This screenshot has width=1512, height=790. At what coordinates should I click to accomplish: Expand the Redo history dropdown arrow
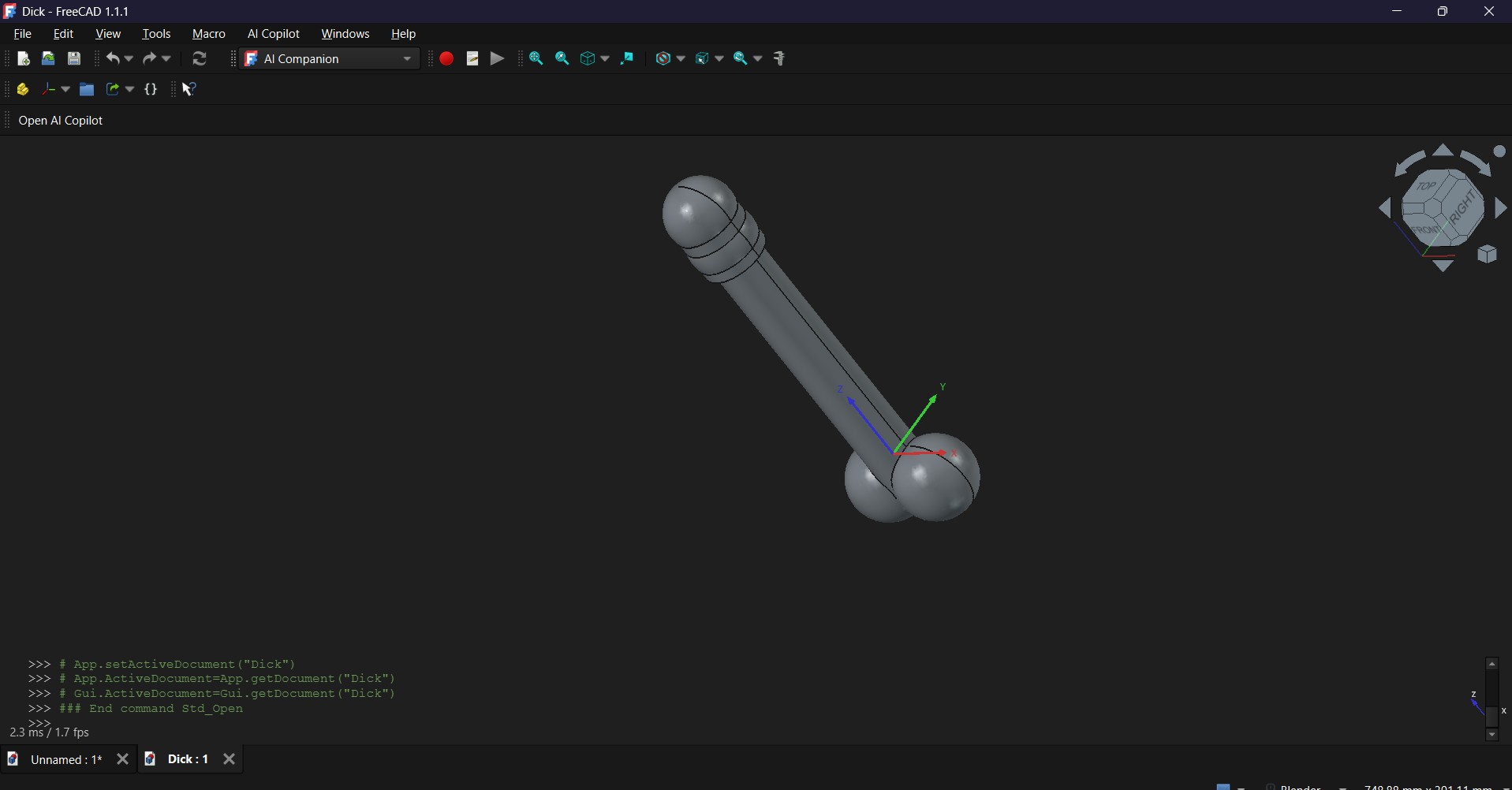tap(166, 59)
